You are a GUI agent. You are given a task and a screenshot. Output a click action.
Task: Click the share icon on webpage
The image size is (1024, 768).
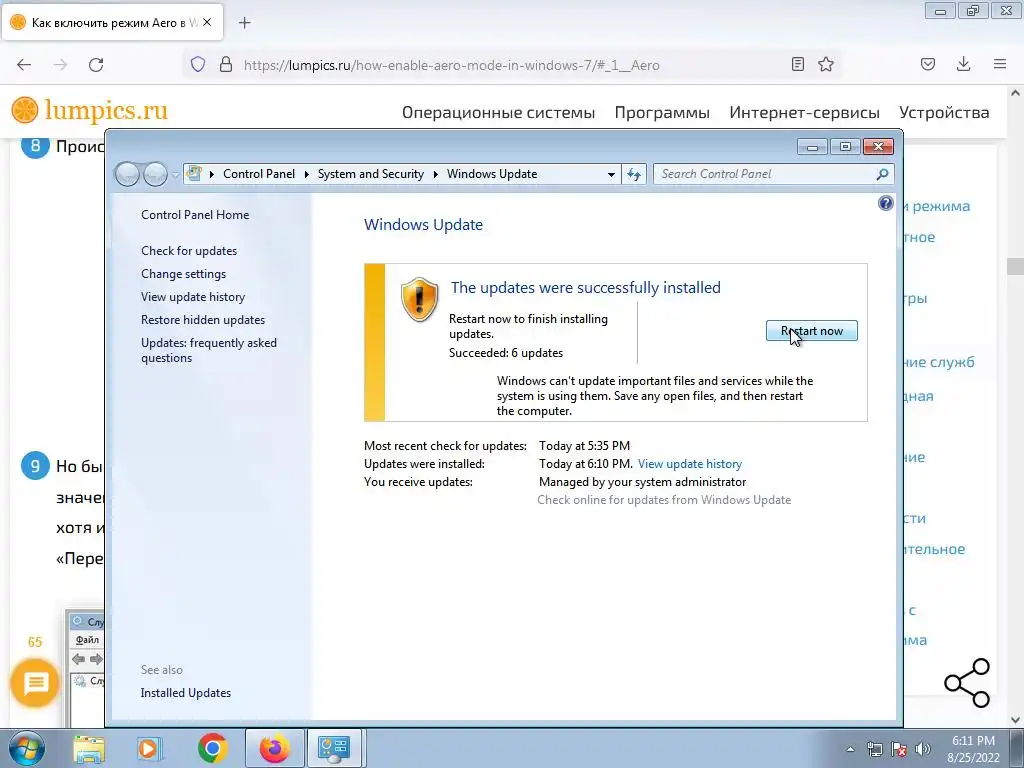click(967, 683)
